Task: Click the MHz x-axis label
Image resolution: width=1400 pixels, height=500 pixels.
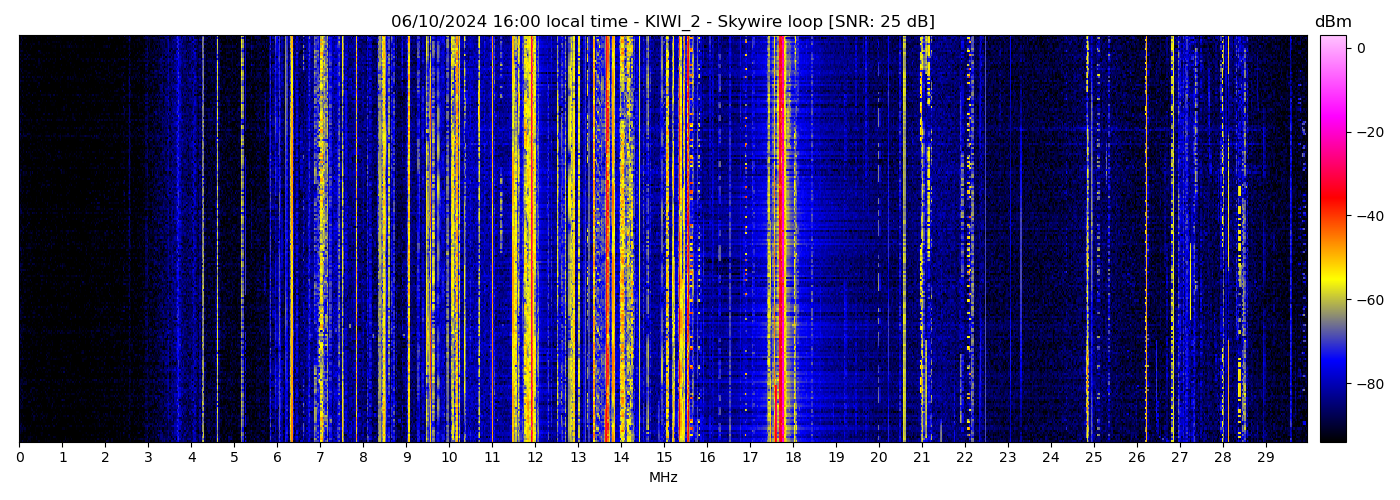Action: click(x=663, y=478)
